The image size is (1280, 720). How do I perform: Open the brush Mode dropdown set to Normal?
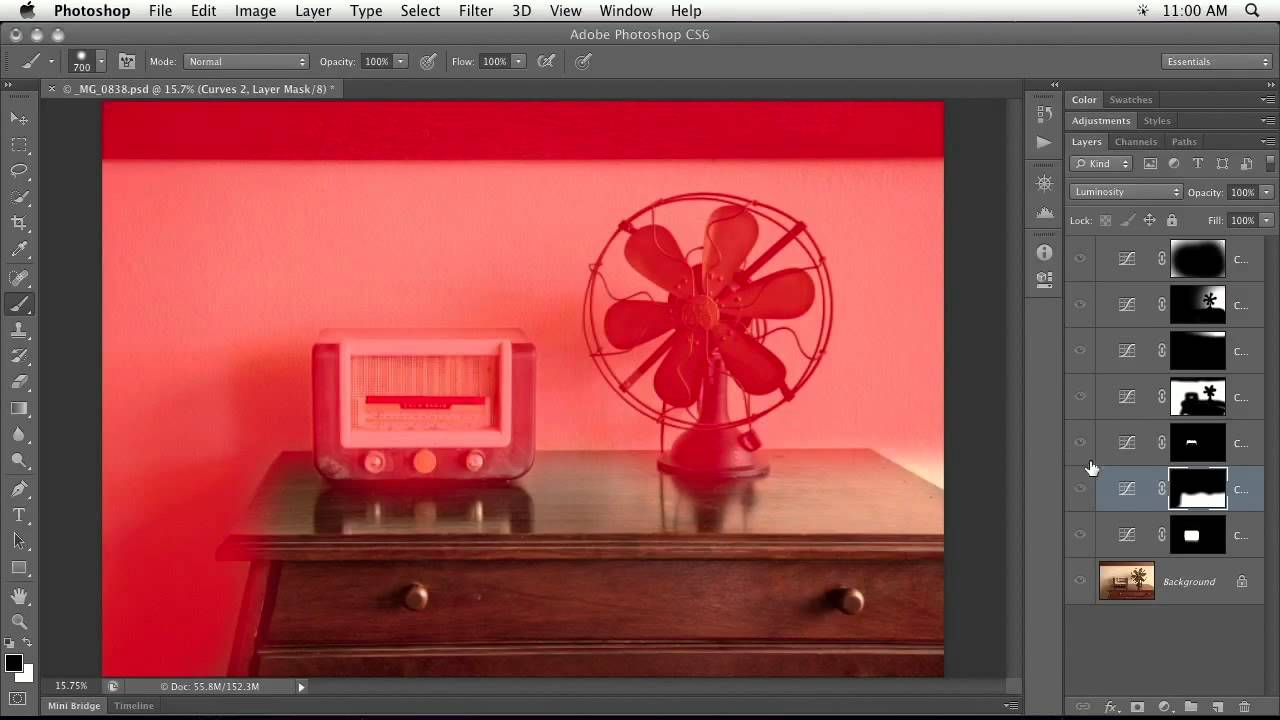point(246,61)
